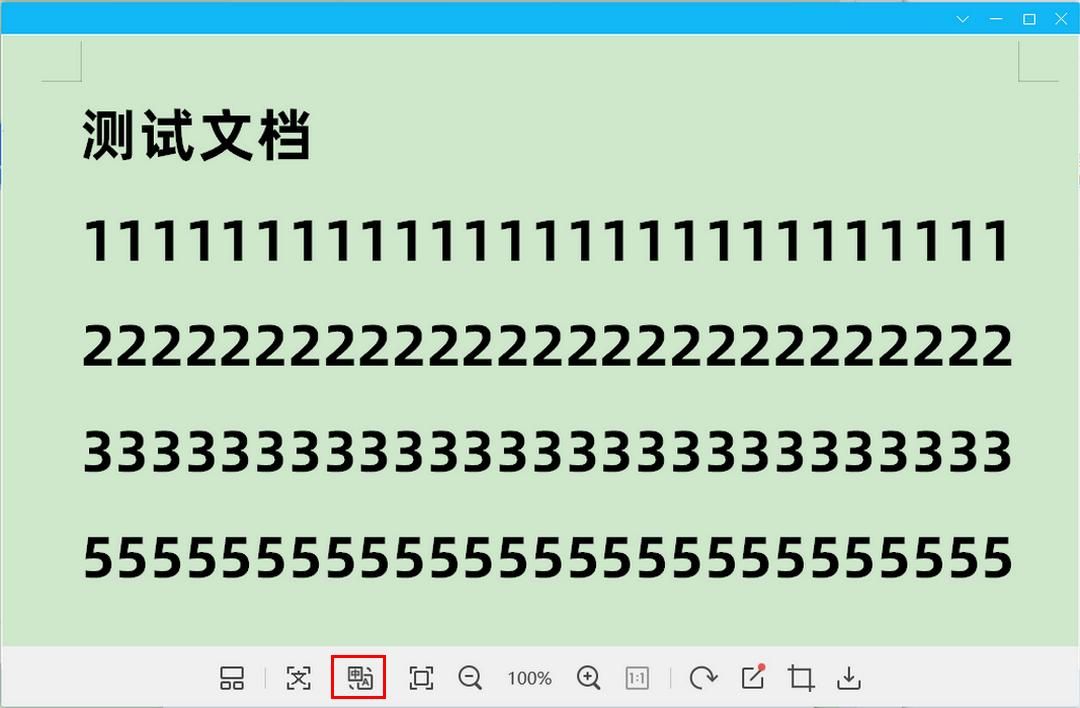This screenshot has height=708, width=1080.
Task: Zoom out on the test document
Action: tap(470, 678)
